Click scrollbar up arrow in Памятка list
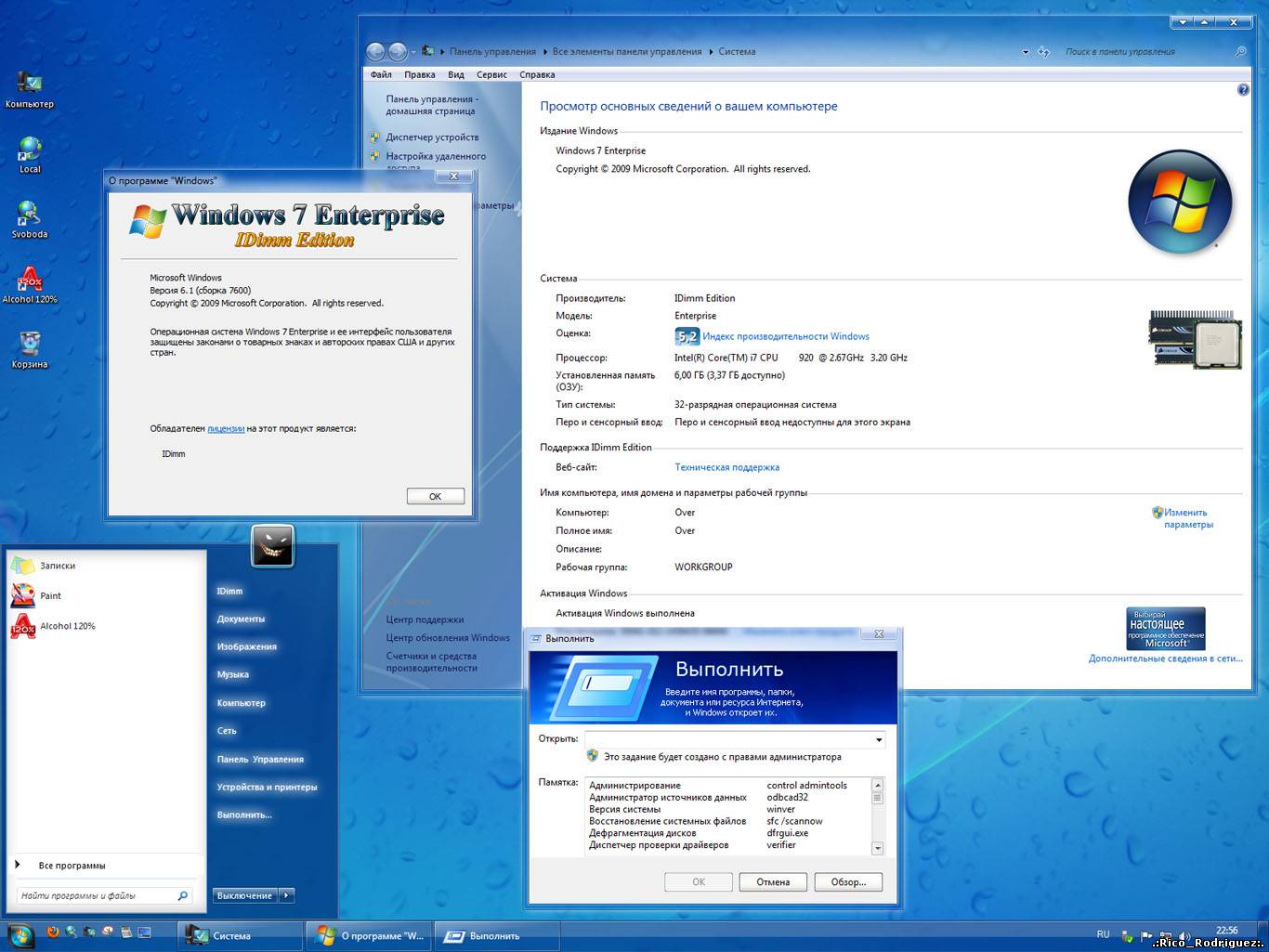The image size is (1269, 952). (877, 785)
